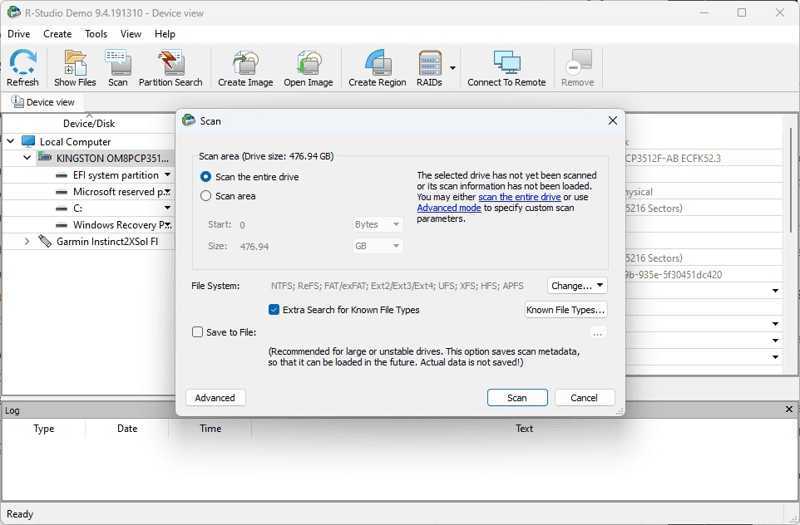Click the Device/Disk column header
Screen dimensions: 800x525
pyautogui.click(x=89, y=123)
